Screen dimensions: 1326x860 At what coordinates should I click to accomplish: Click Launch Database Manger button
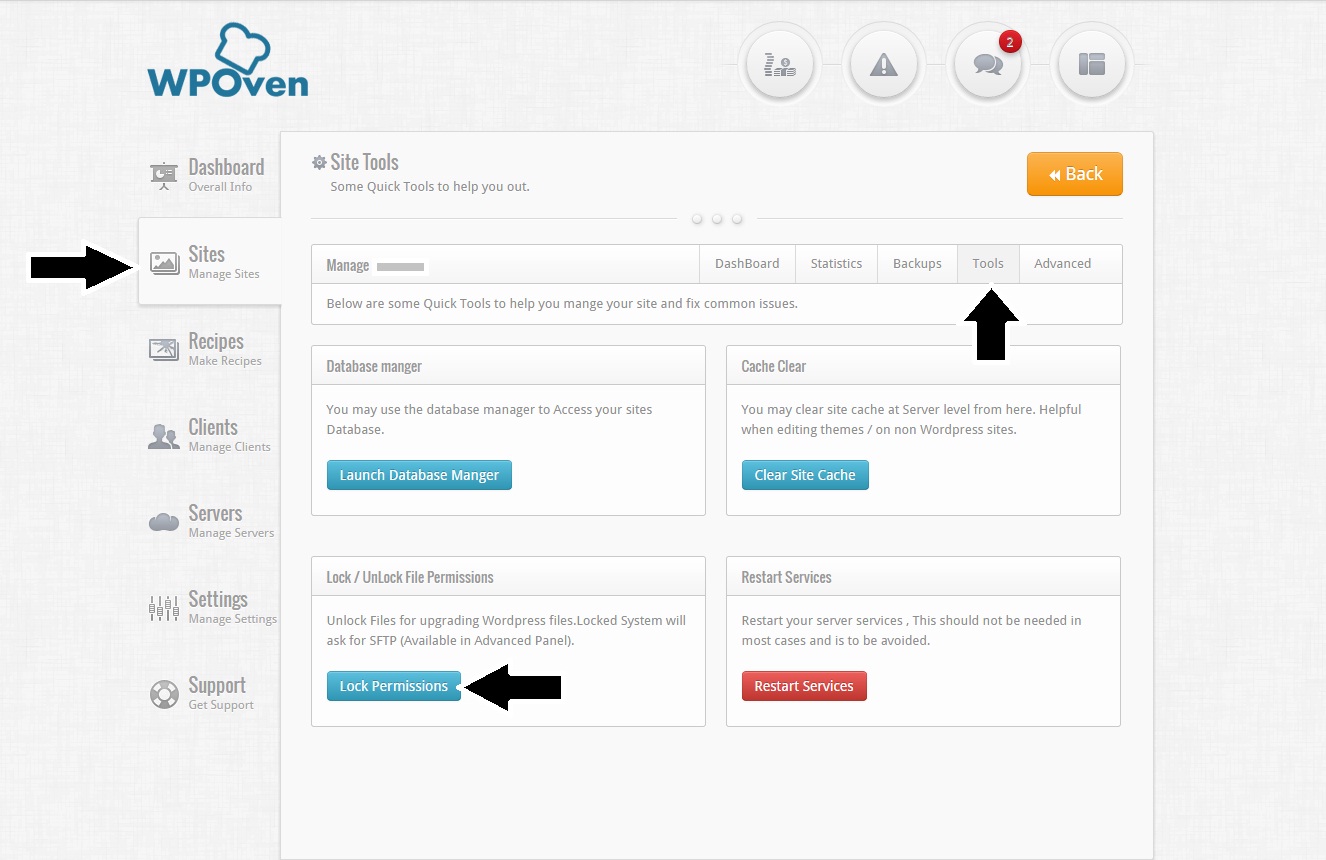(x=419, y=475)
